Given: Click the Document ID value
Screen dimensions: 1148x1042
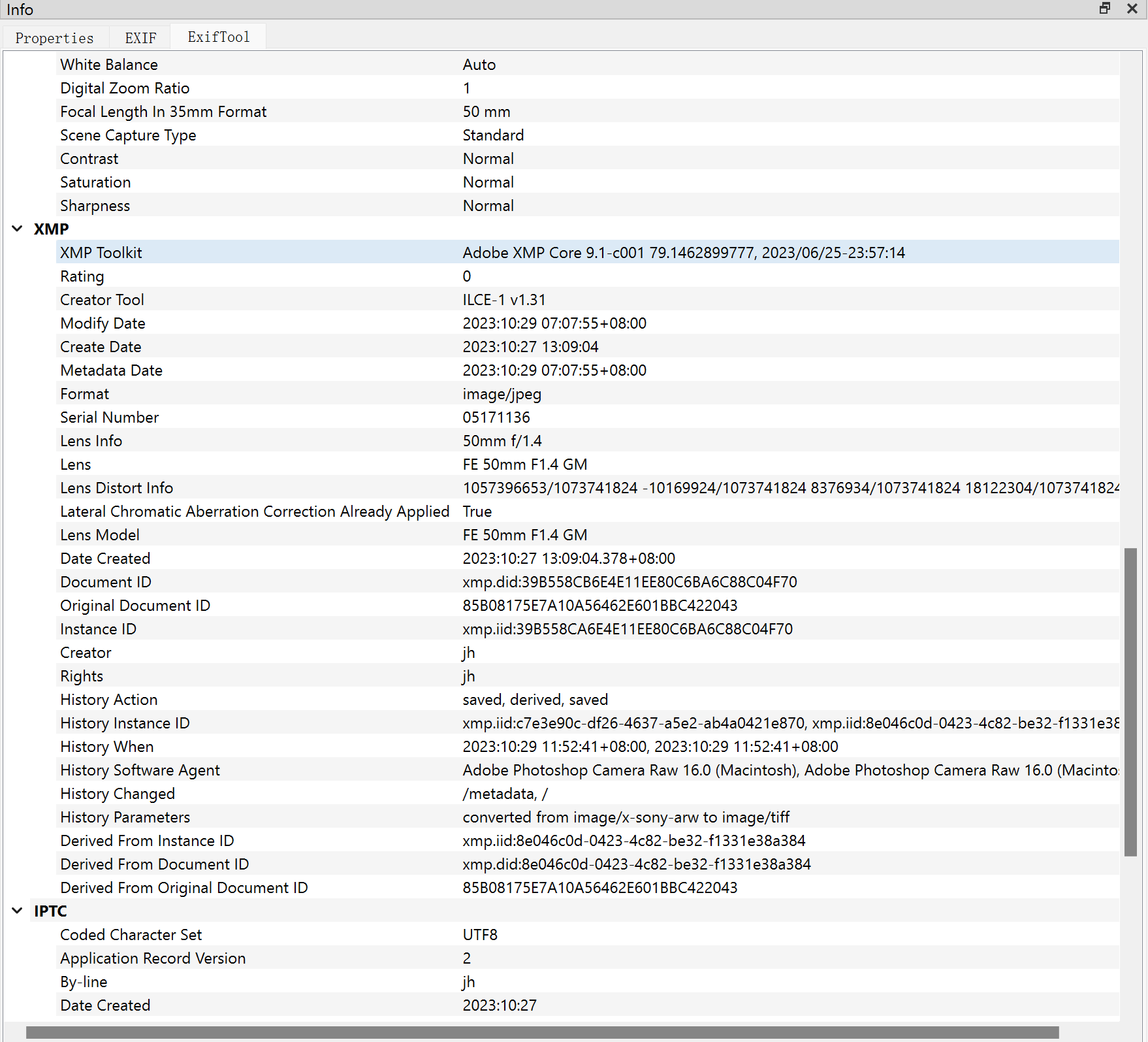Looking at the screenshot, I should click(630, 582).
